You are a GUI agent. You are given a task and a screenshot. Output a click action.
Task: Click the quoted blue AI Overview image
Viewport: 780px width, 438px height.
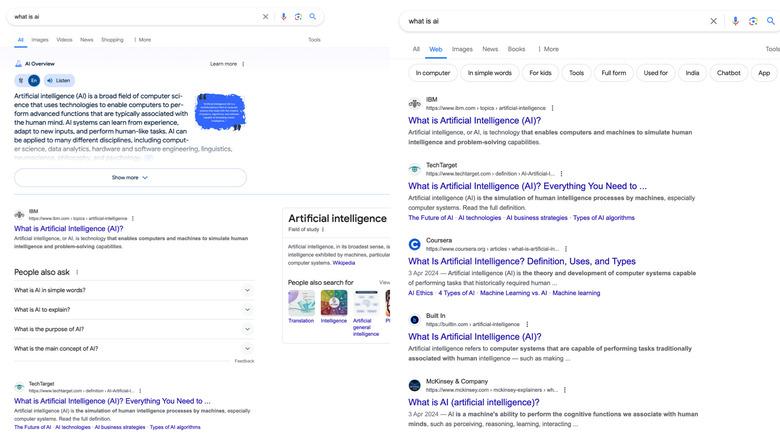pos(220,112)
